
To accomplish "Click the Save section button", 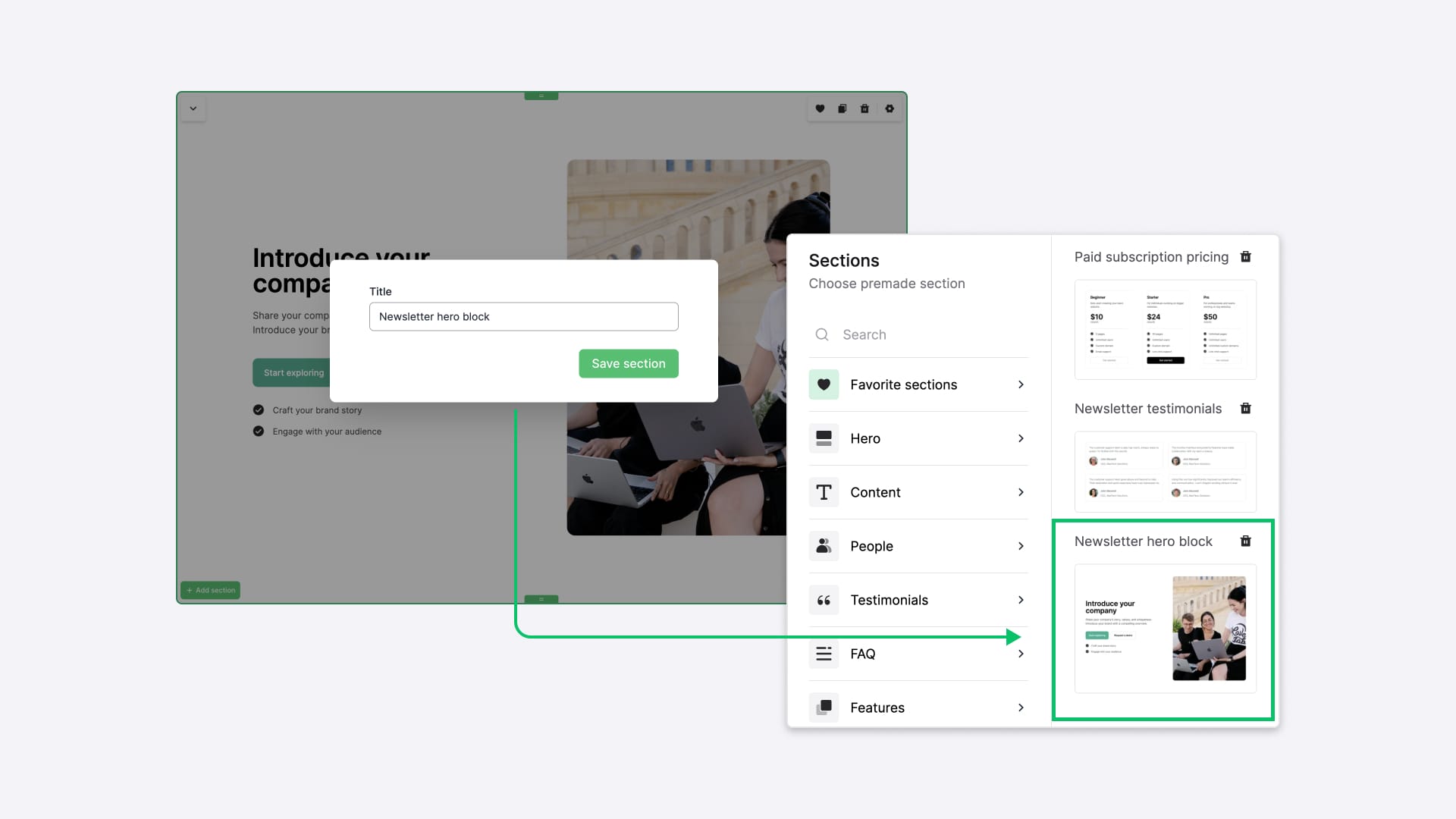I will tap(628, 363).
